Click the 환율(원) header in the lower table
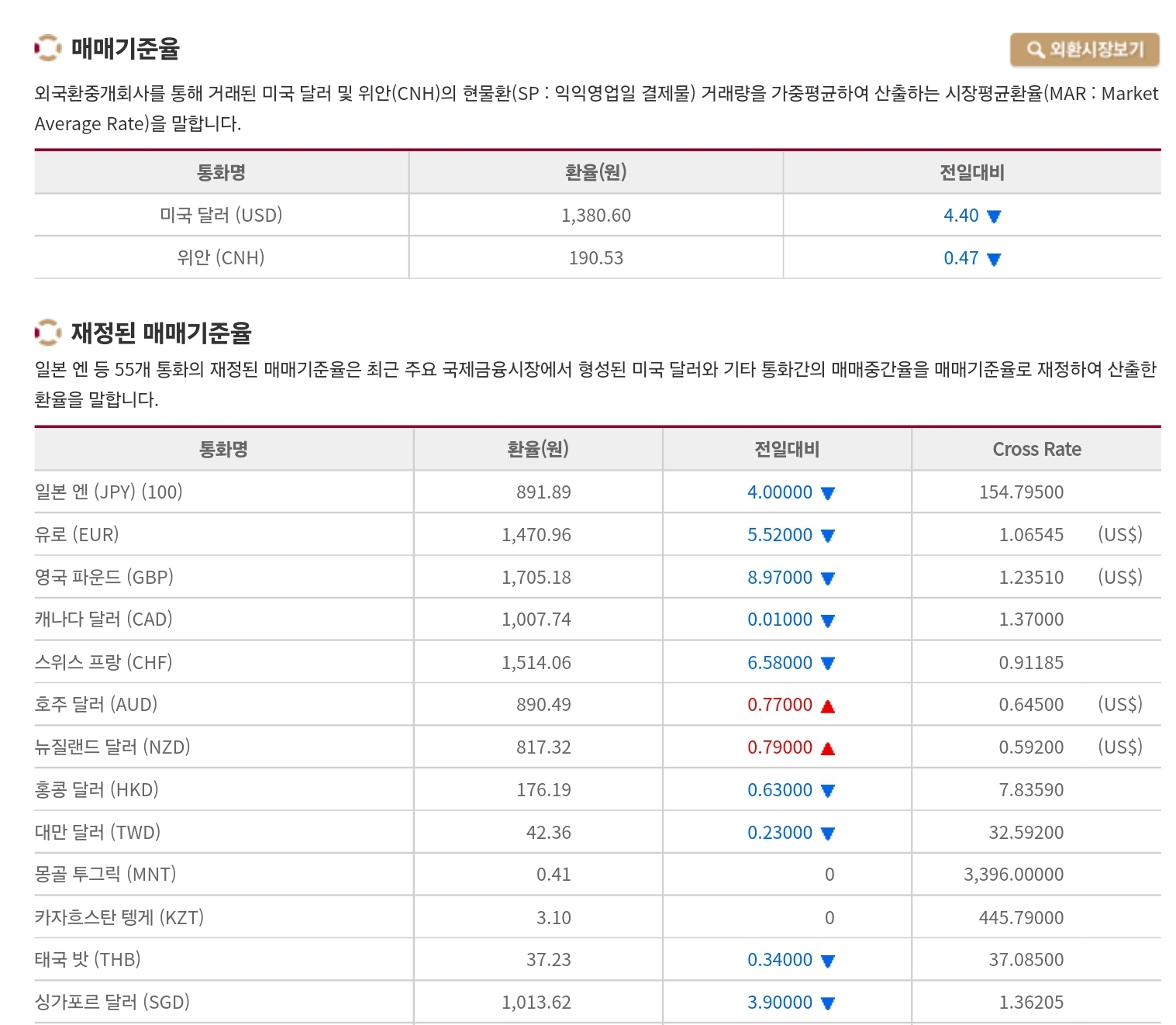 538,449
